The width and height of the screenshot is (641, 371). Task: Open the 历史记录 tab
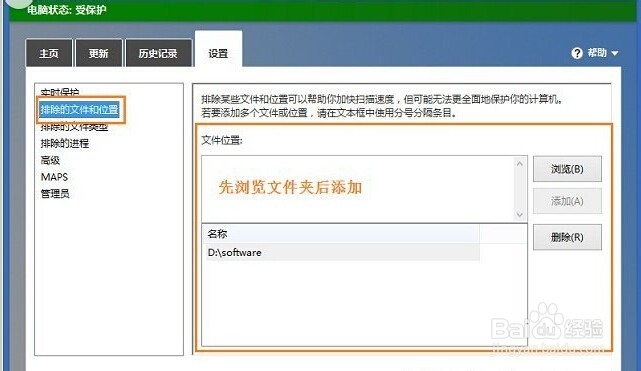pos(158,53)
